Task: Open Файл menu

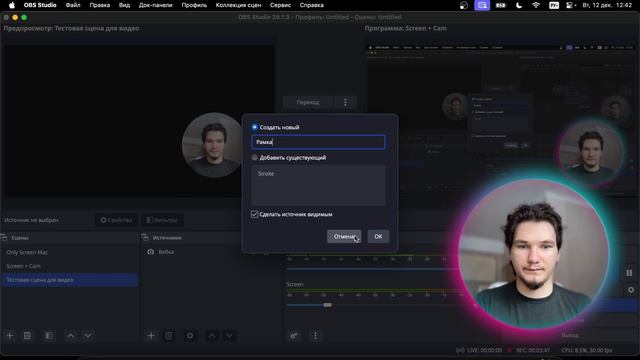Action: tap(73, 5)
